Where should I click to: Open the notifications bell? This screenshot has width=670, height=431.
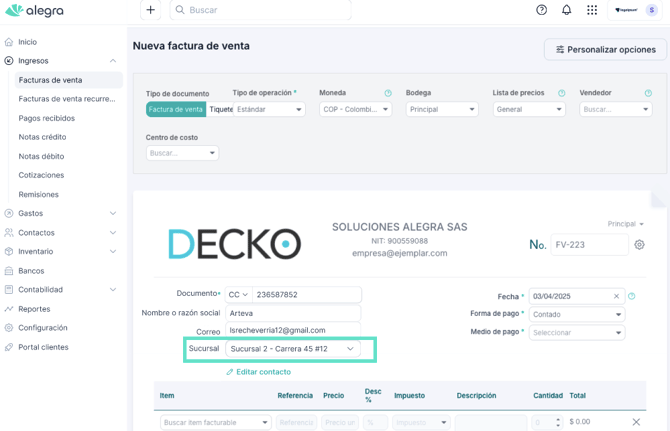[566, 10]
